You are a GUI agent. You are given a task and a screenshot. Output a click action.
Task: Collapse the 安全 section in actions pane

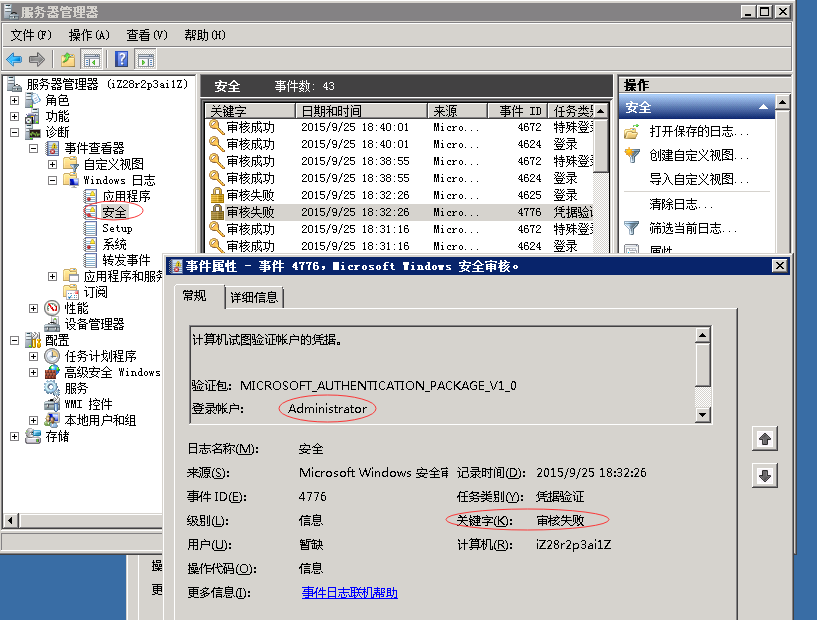[765, 107]
